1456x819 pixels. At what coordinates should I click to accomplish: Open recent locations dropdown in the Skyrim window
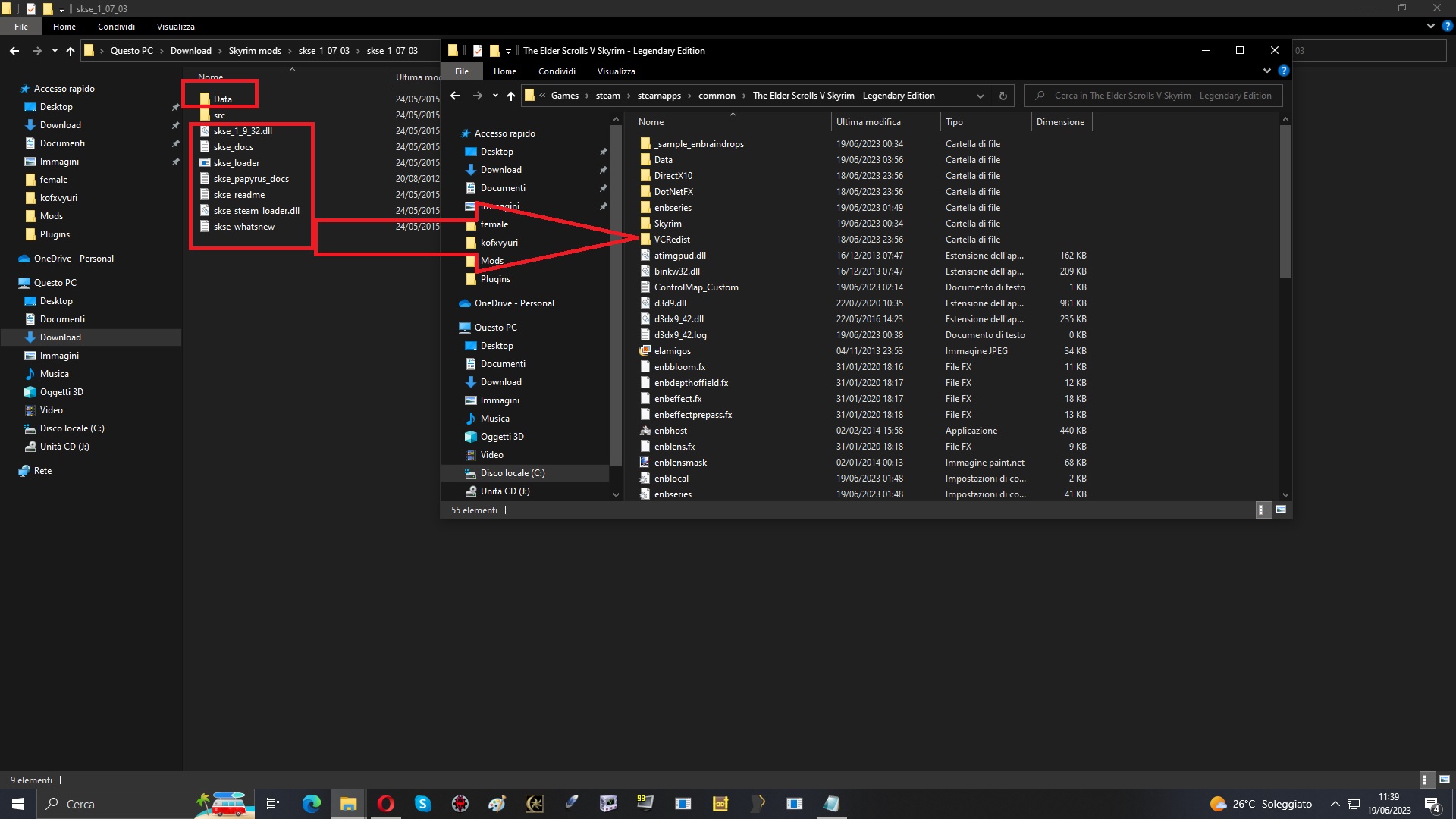pyautogui.click(x=495, y=96)
